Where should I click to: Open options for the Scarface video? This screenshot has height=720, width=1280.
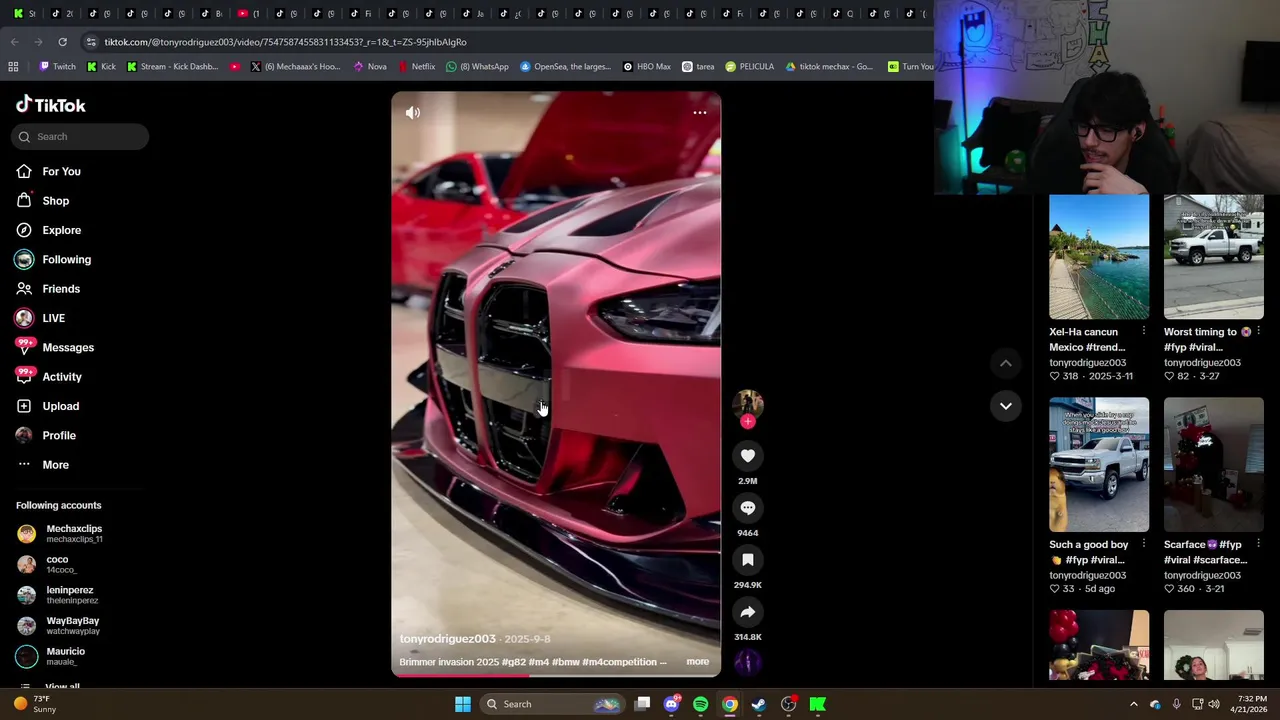(x=1258, y=544)
